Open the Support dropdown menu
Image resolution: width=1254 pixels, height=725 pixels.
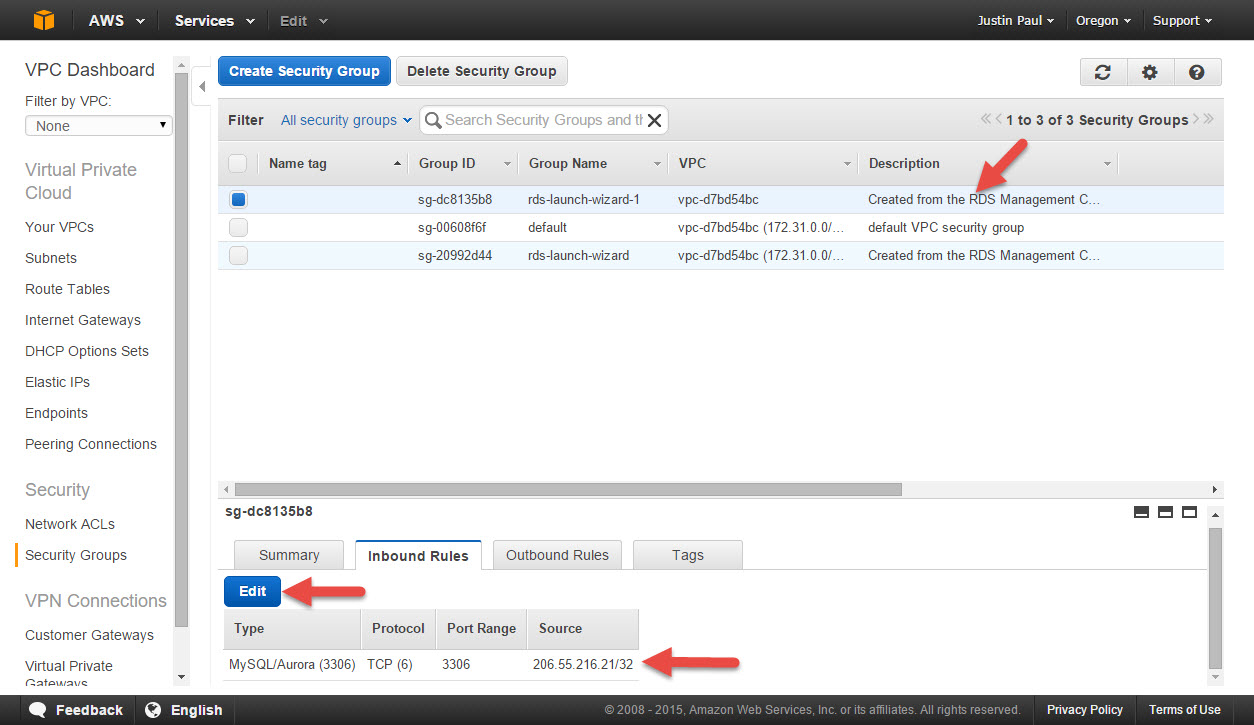pyautogui.click(x=1183, y=20)
